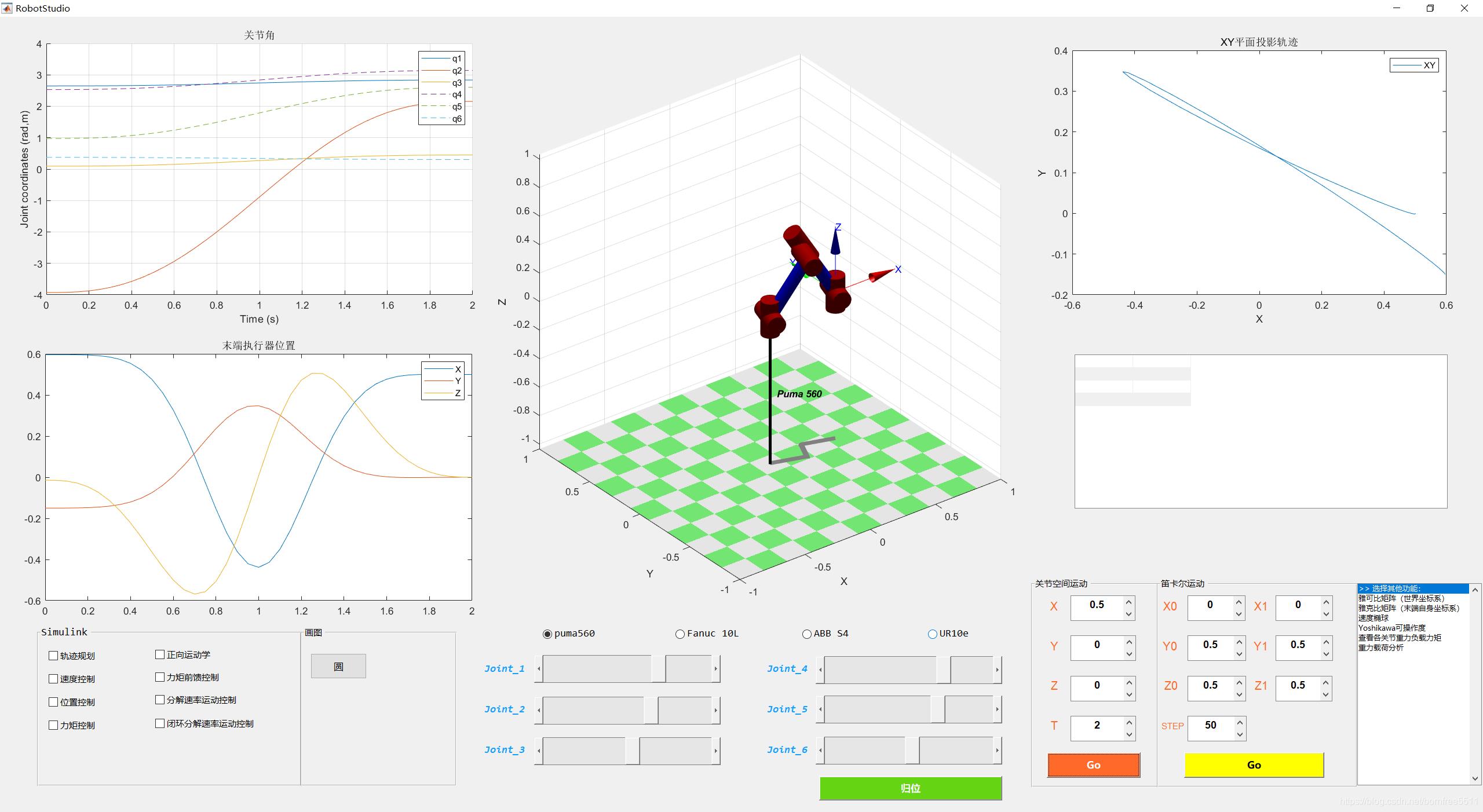Click Joint_4 slider right arrow
The image size is (1483, 812).
click(x=997, y=669)
